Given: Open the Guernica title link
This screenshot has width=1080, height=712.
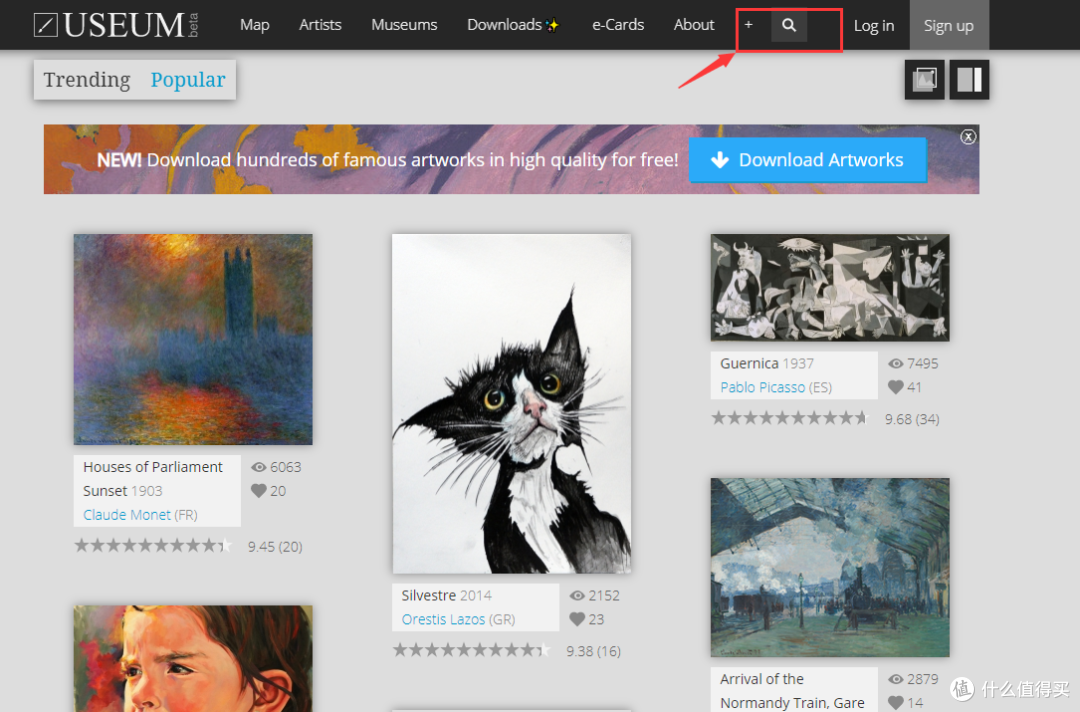Looking at the screenshot, I should [x=749, y=364].
